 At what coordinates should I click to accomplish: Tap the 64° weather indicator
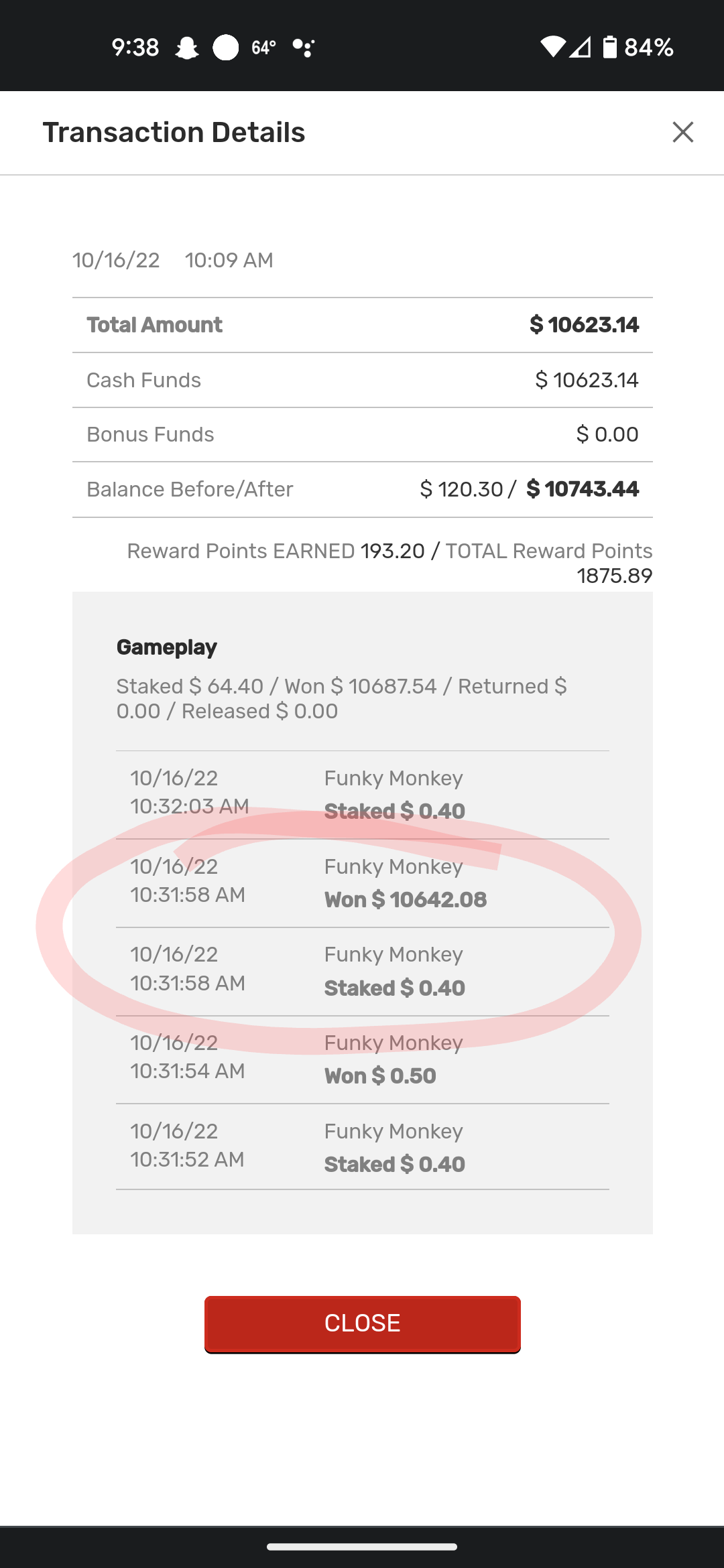point(263,48)
